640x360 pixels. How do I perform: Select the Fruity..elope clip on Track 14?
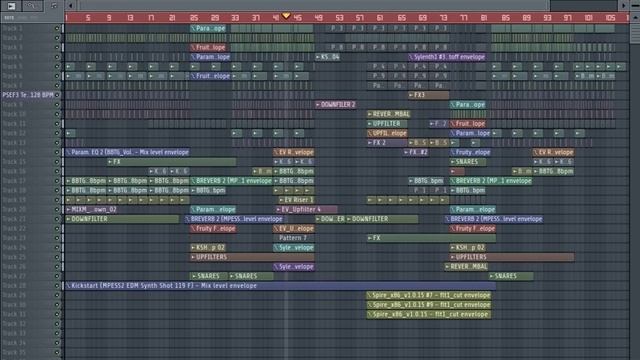pos(470,152)
